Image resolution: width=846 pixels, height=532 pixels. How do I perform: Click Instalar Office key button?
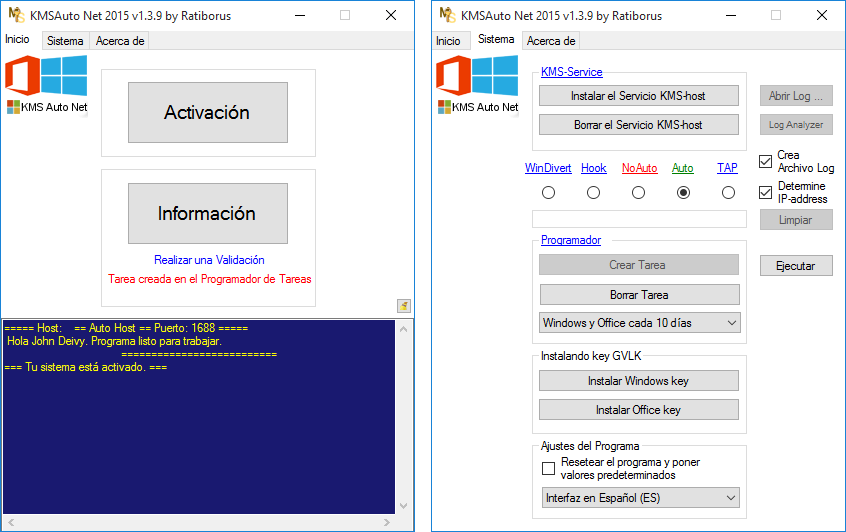coord(639,410)
